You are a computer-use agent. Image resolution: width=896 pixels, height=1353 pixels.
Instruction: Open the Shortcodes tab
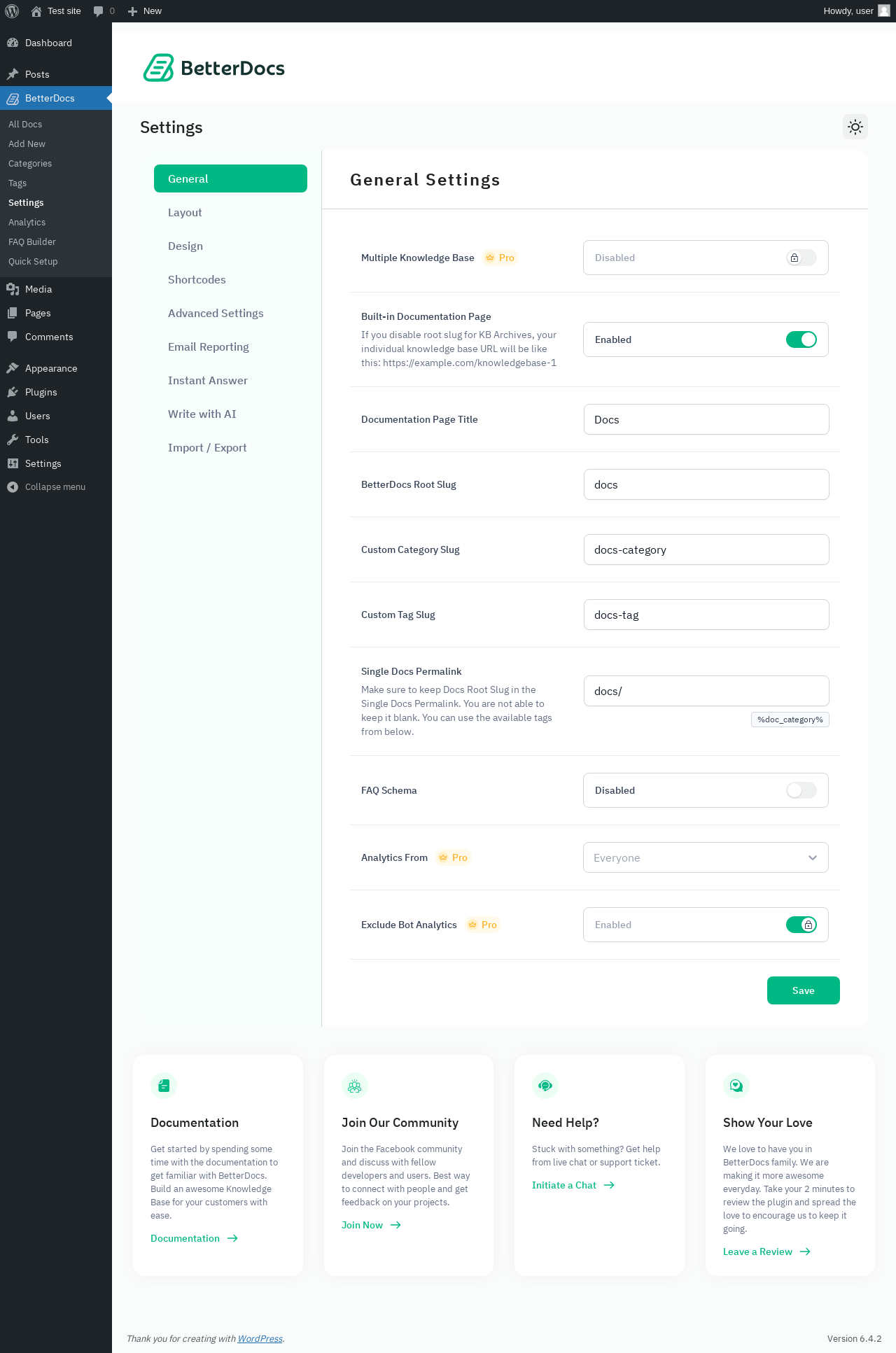click(230, 279)
